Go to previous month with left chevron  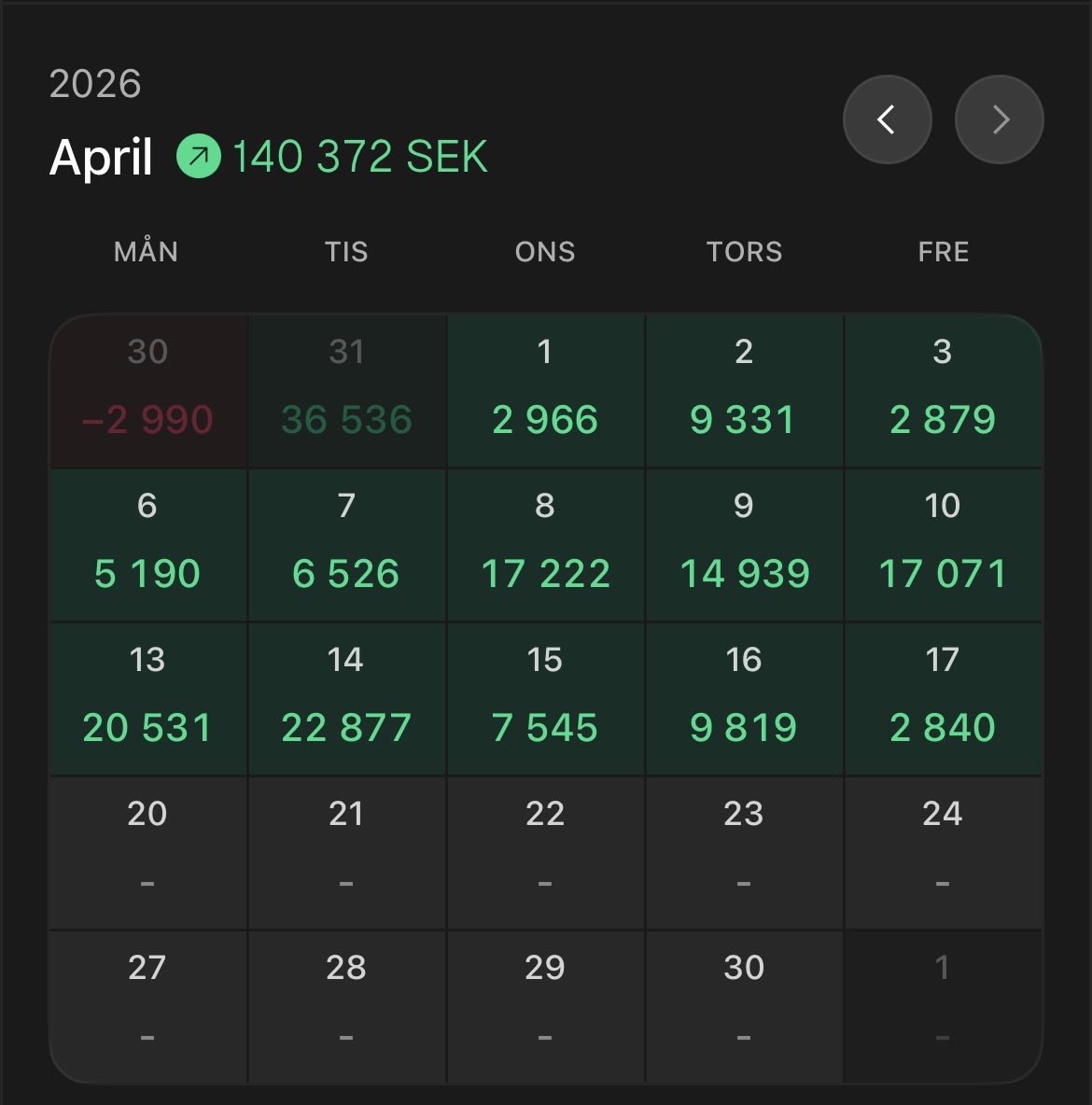(887, 119)
